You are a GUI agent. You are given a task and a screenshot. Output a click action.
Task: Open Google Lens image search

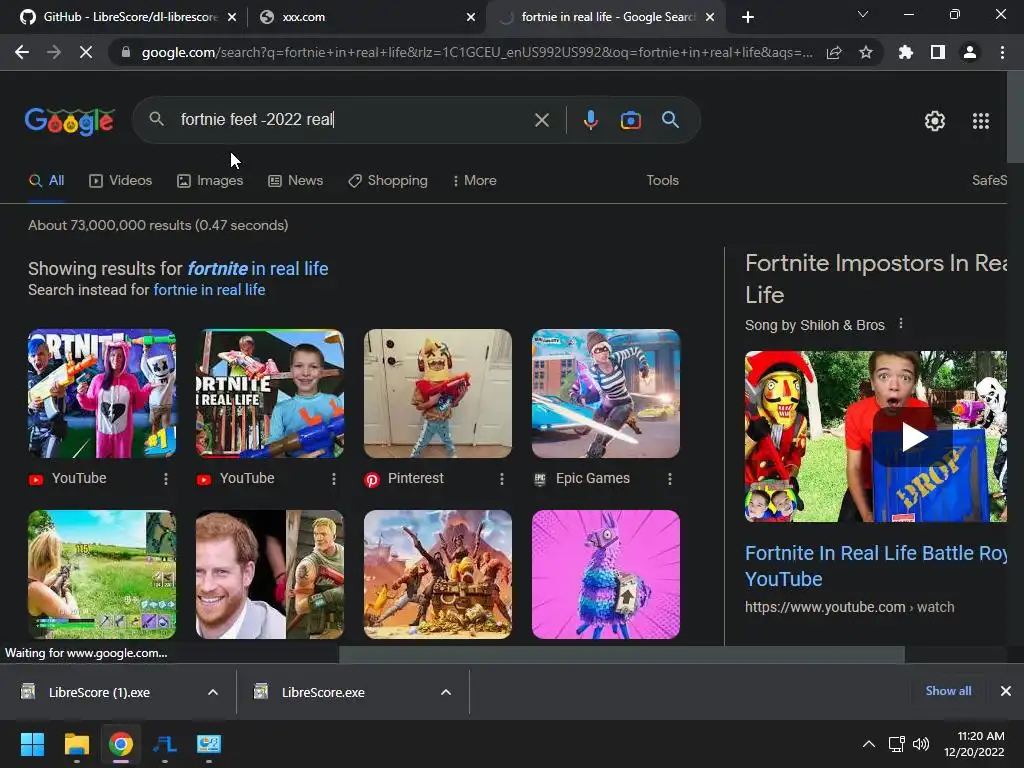point(630,120)
